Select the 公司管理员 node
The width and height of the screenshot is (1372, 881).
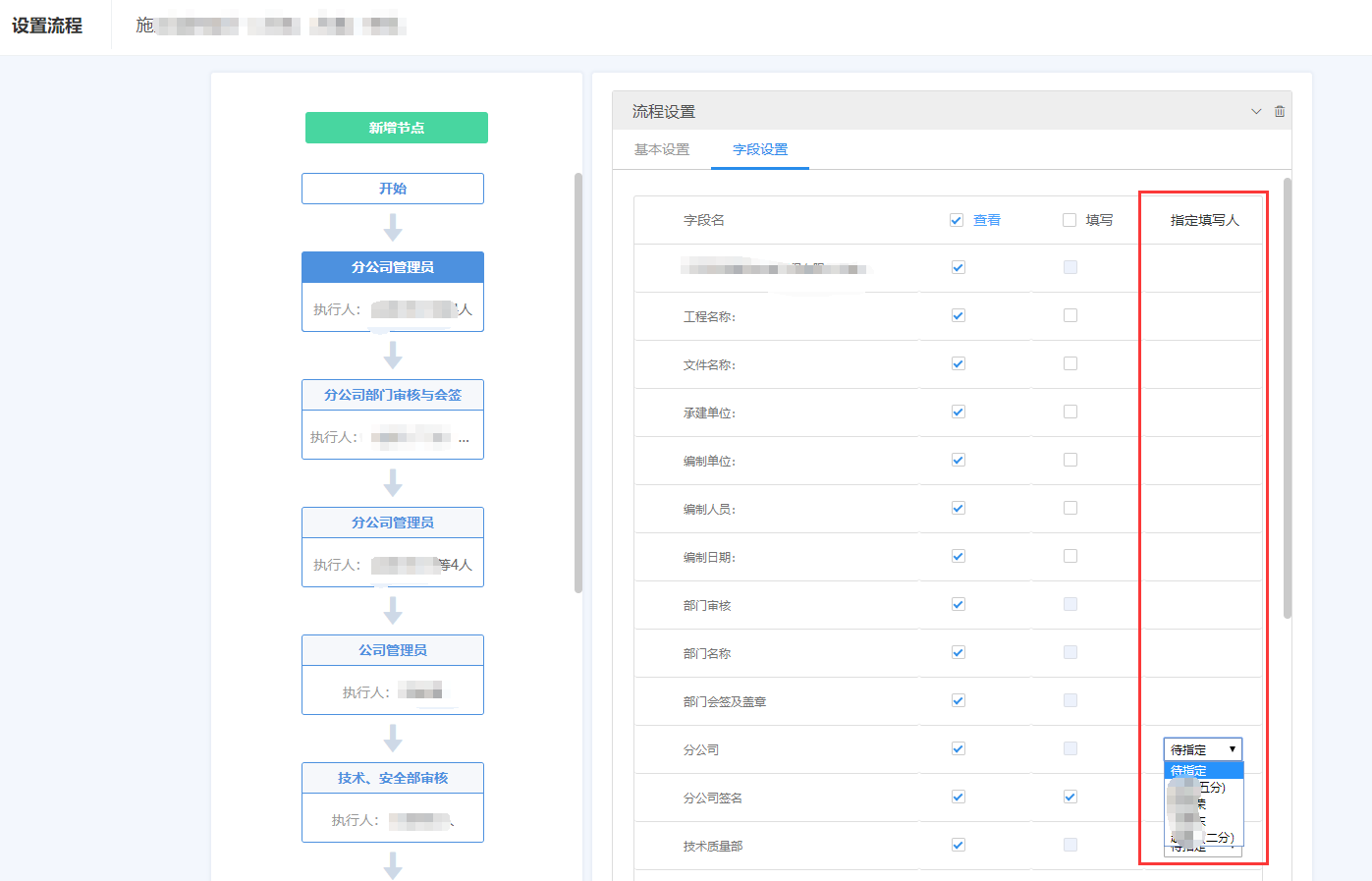[393, 649]
